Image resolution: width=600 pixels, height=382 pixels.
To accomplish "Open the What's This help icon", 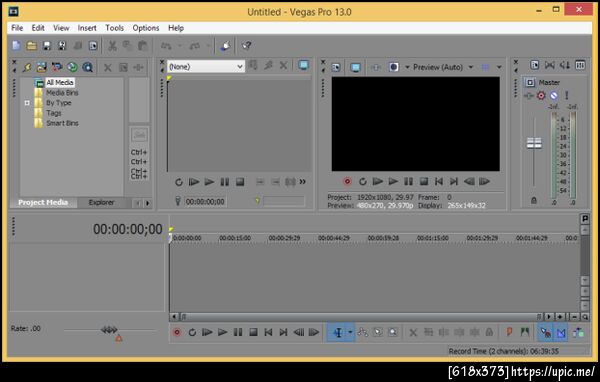I will [x=246, y=46].
